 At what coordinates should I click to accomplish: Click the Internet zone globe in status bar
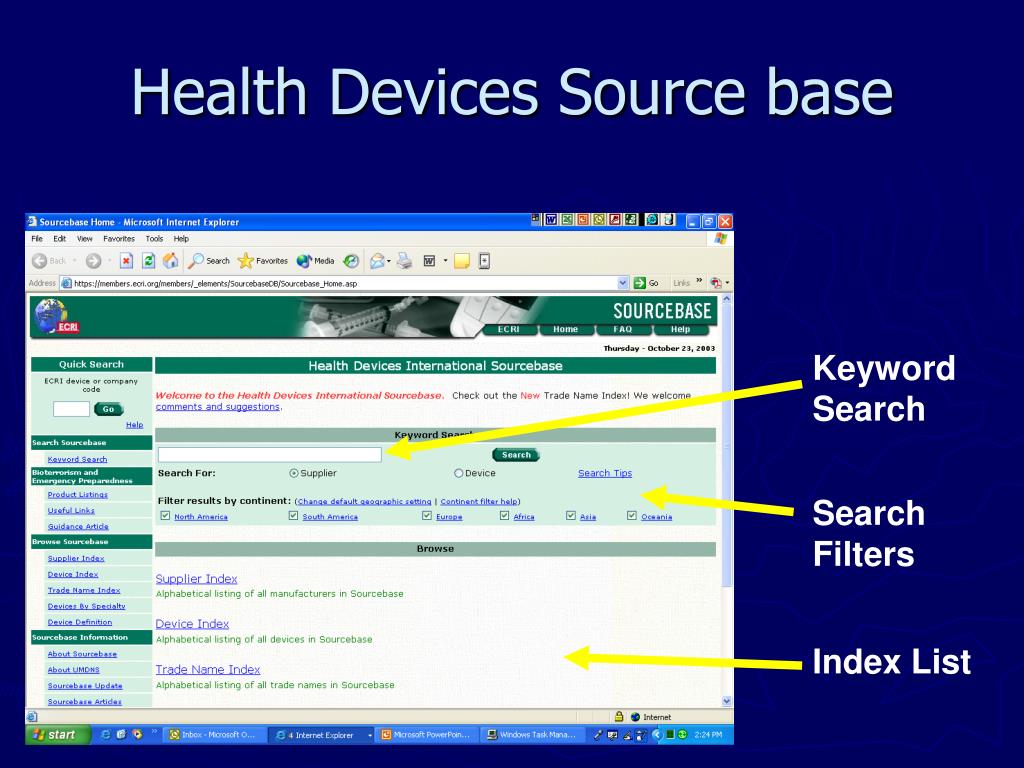click(x=635, y=717)
